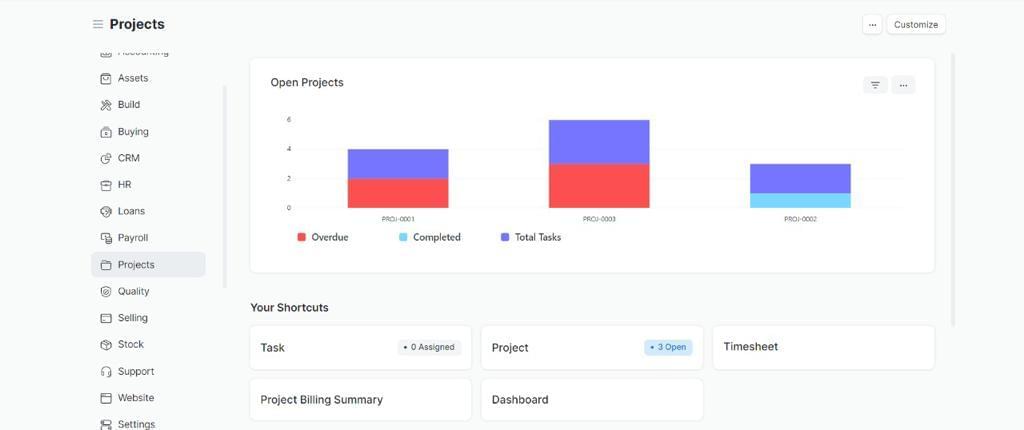Screen dimensions: 1024x430
Task: Open the Quality module
Action: coord(148,292)
